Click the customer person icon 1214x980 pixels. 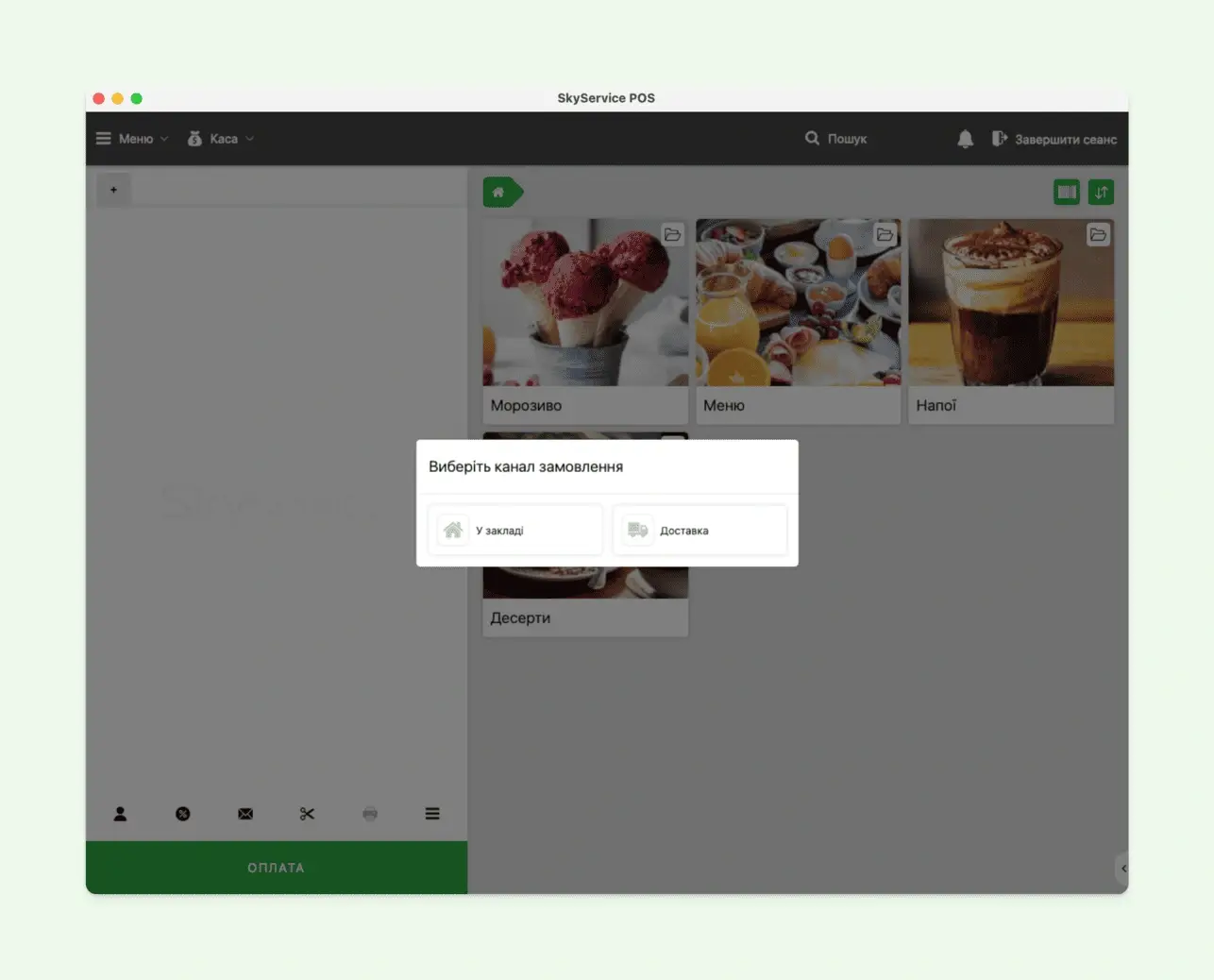point(120,814)
